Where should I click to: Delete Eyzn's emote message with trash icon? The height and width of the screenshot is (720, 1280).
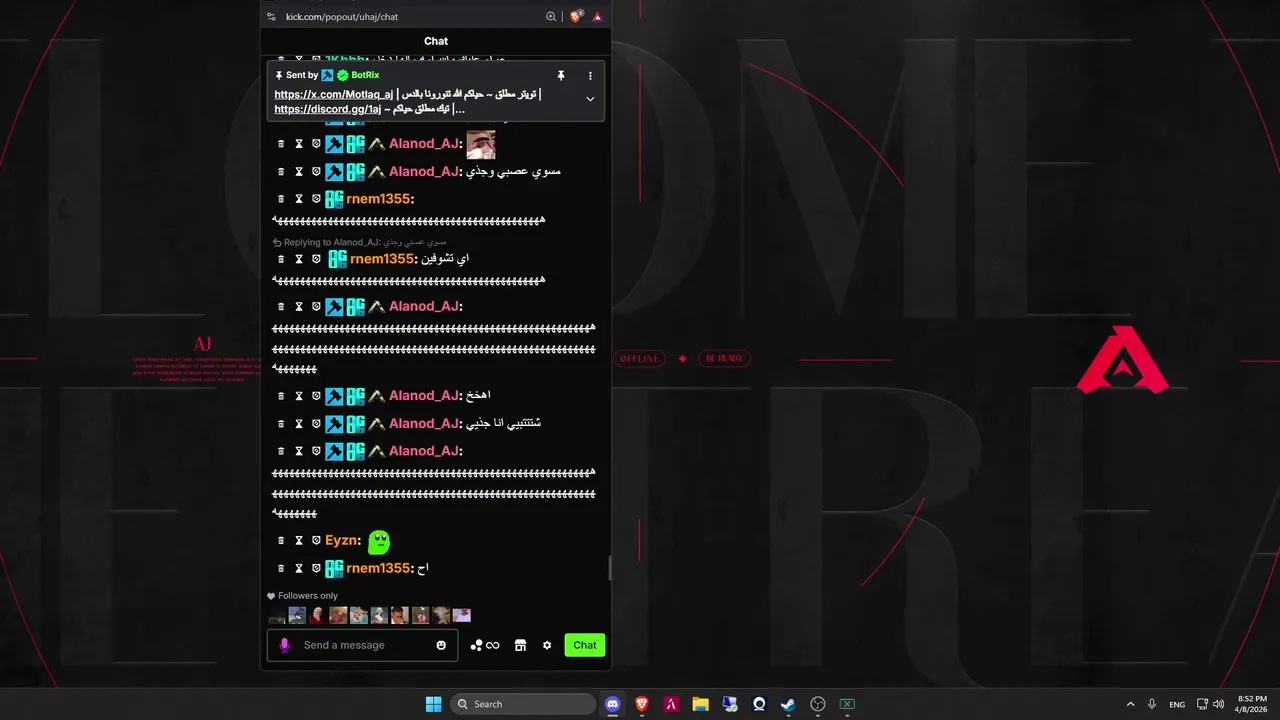(x=281, y=541)
